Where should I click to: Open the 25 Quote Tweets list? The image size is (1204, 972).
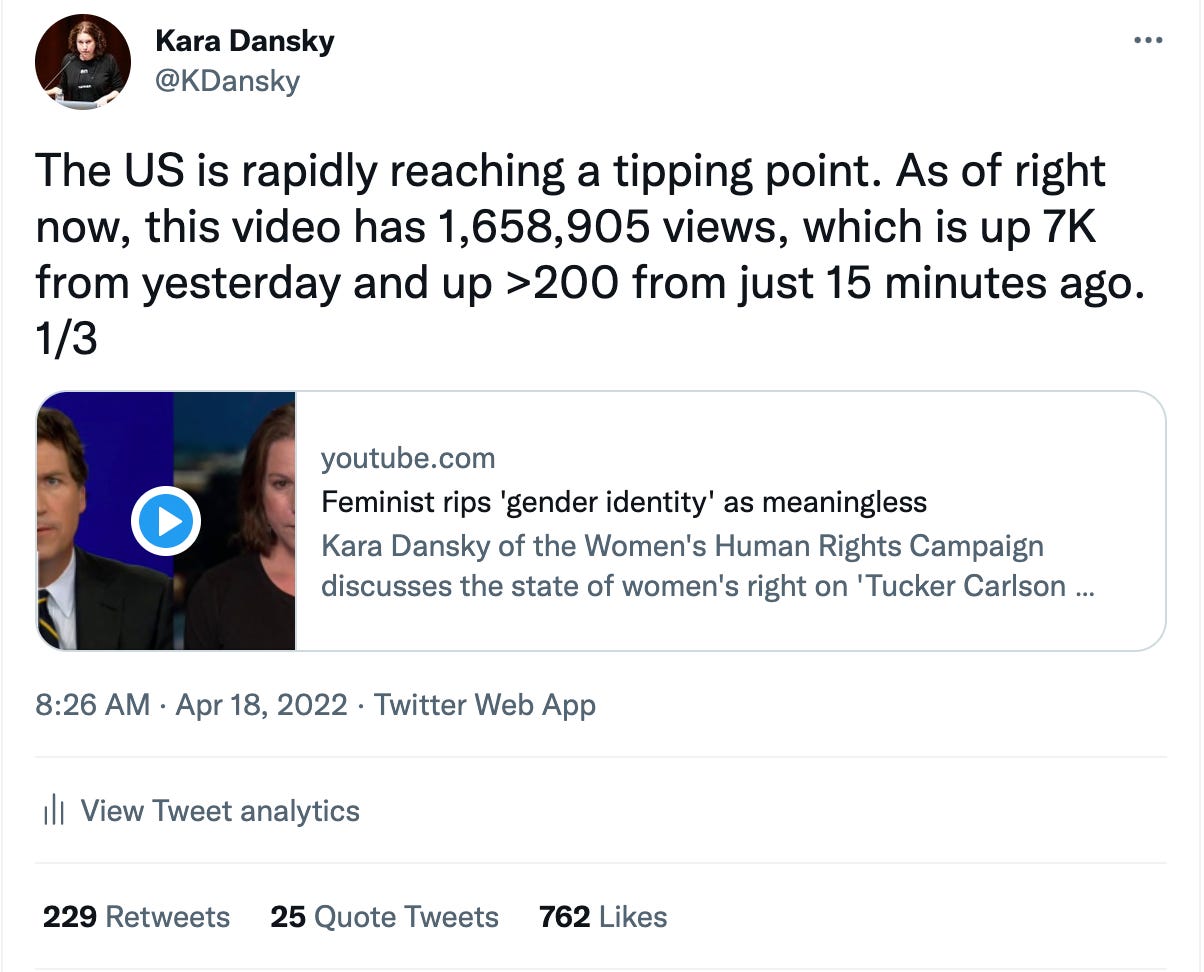pyautogui.click(x=384, y=916)
